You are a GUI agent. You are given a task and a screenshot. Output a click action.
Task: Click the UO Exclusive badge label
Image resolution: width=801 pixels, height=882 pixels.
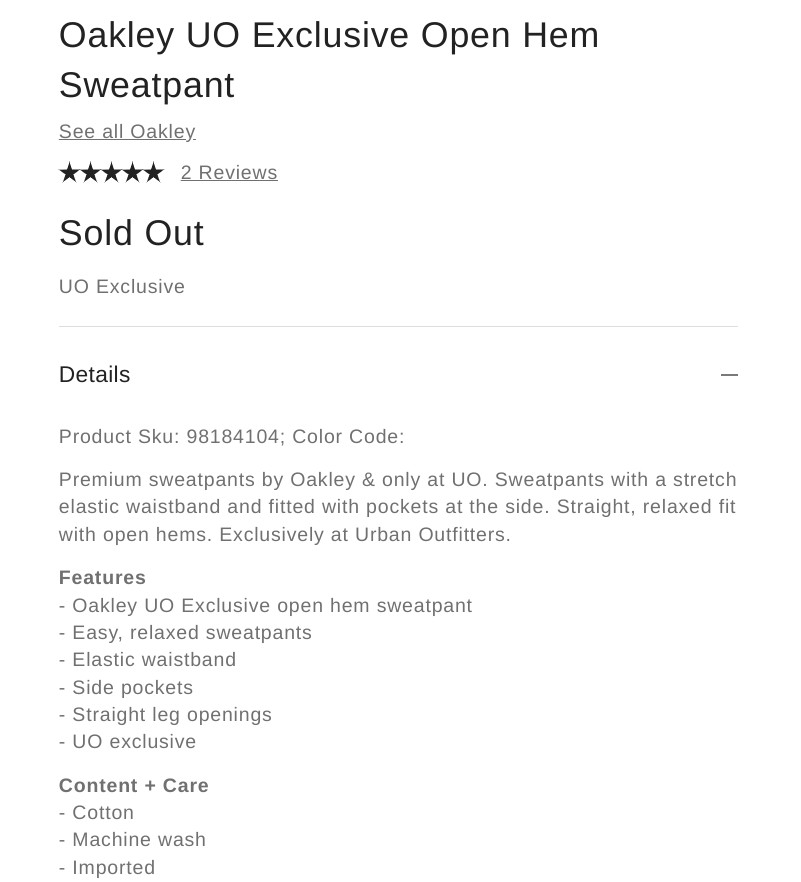122,287
